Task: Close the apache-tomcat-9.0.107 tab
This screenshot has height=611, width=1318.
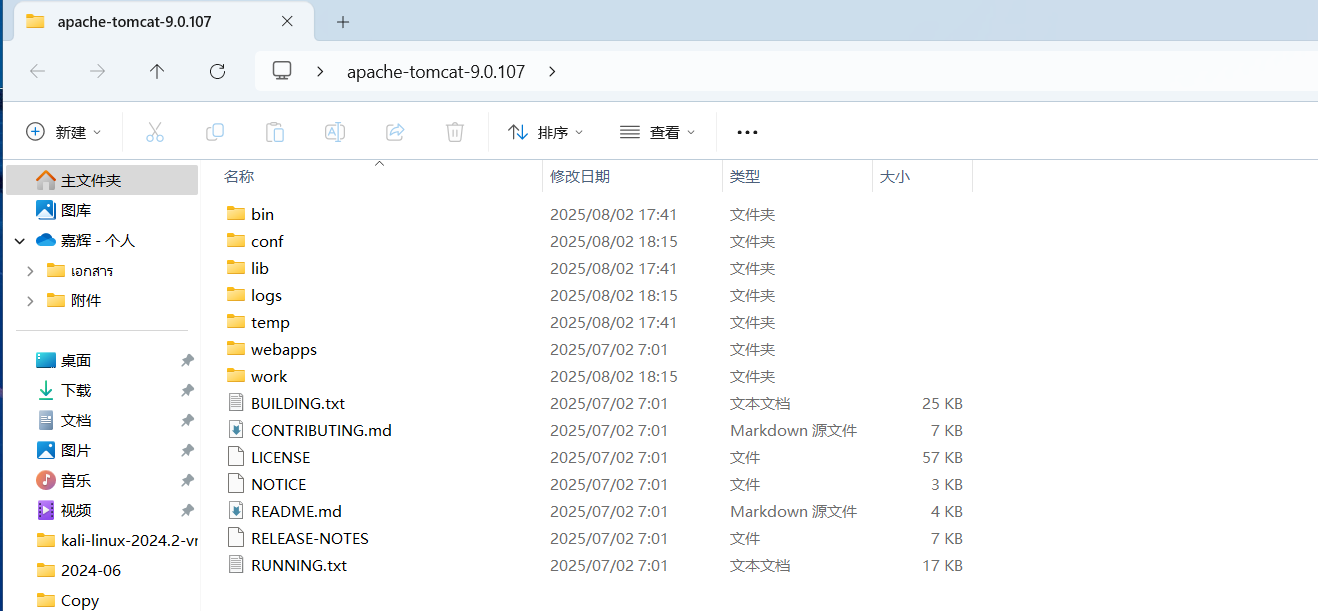Action: (x=288, y=21)
